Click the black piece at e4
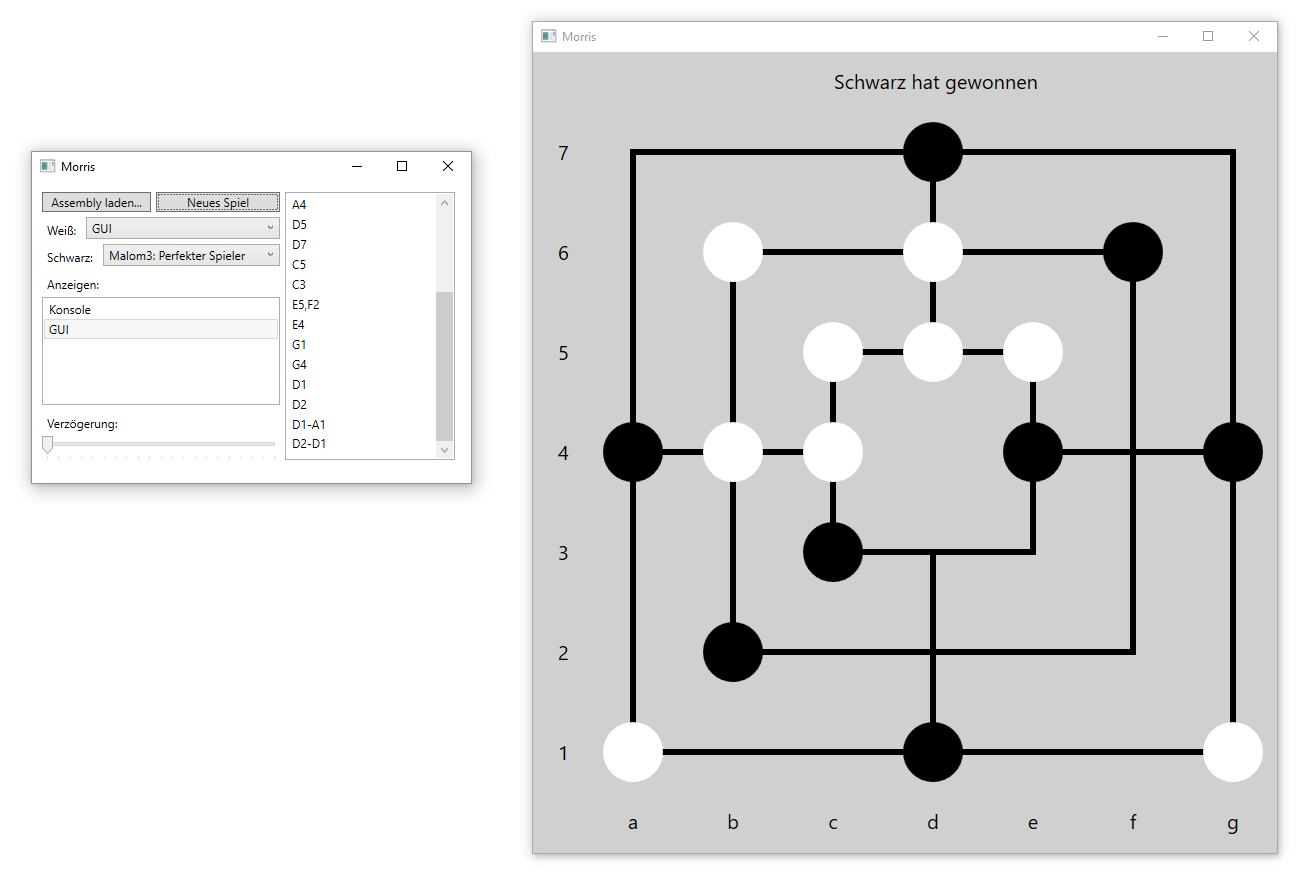 pyautogui.click(x=1032, y=452)
